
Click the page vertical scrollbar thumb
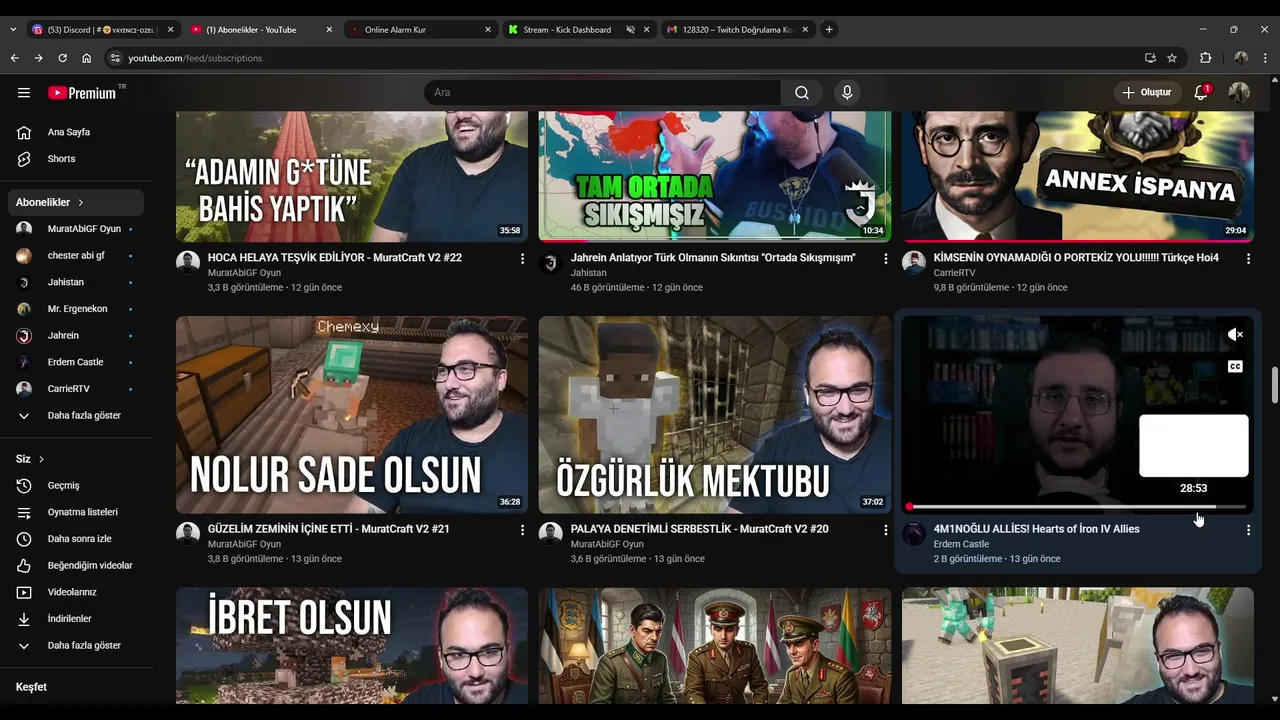tap(1274, 385)
